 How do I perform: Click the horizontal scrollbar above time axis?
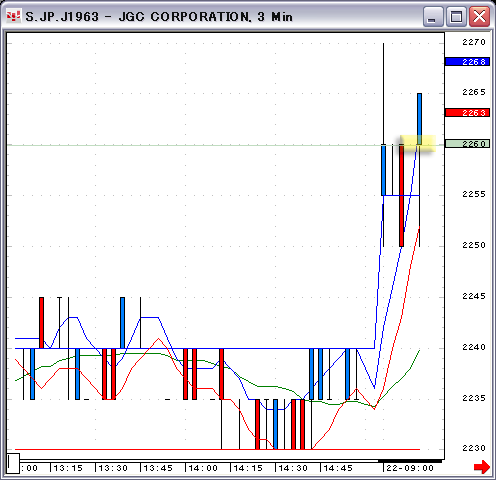pyautogui.click(x=231, y=461)
